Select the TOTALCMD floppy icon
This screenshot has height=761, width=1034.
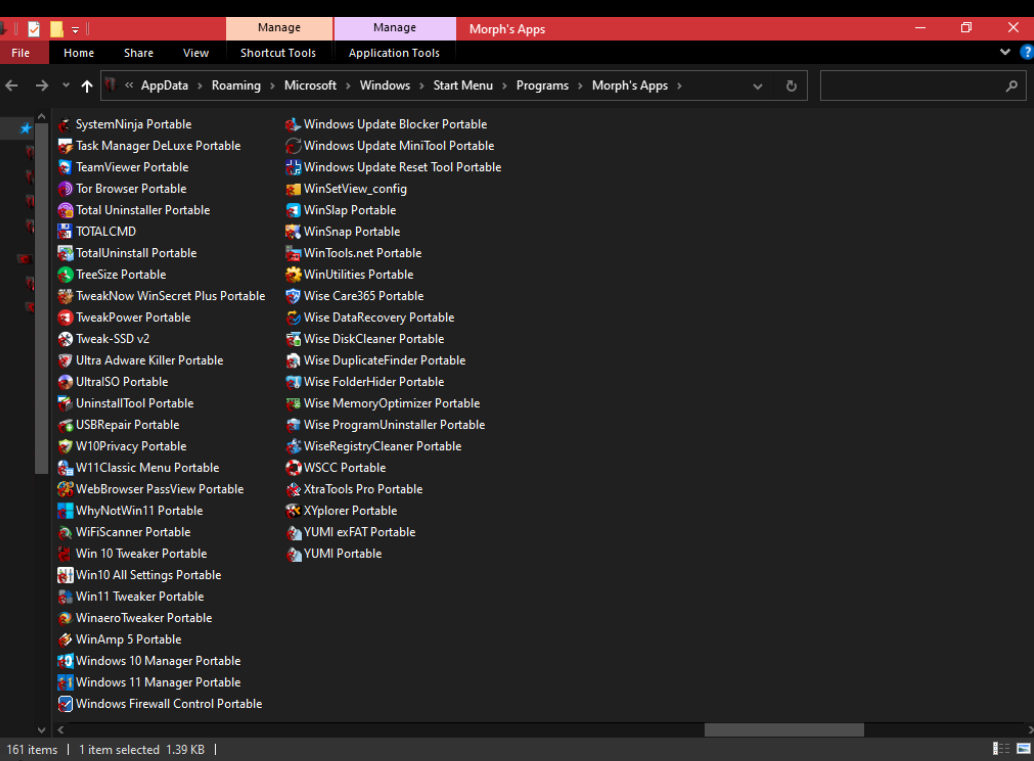65,232
